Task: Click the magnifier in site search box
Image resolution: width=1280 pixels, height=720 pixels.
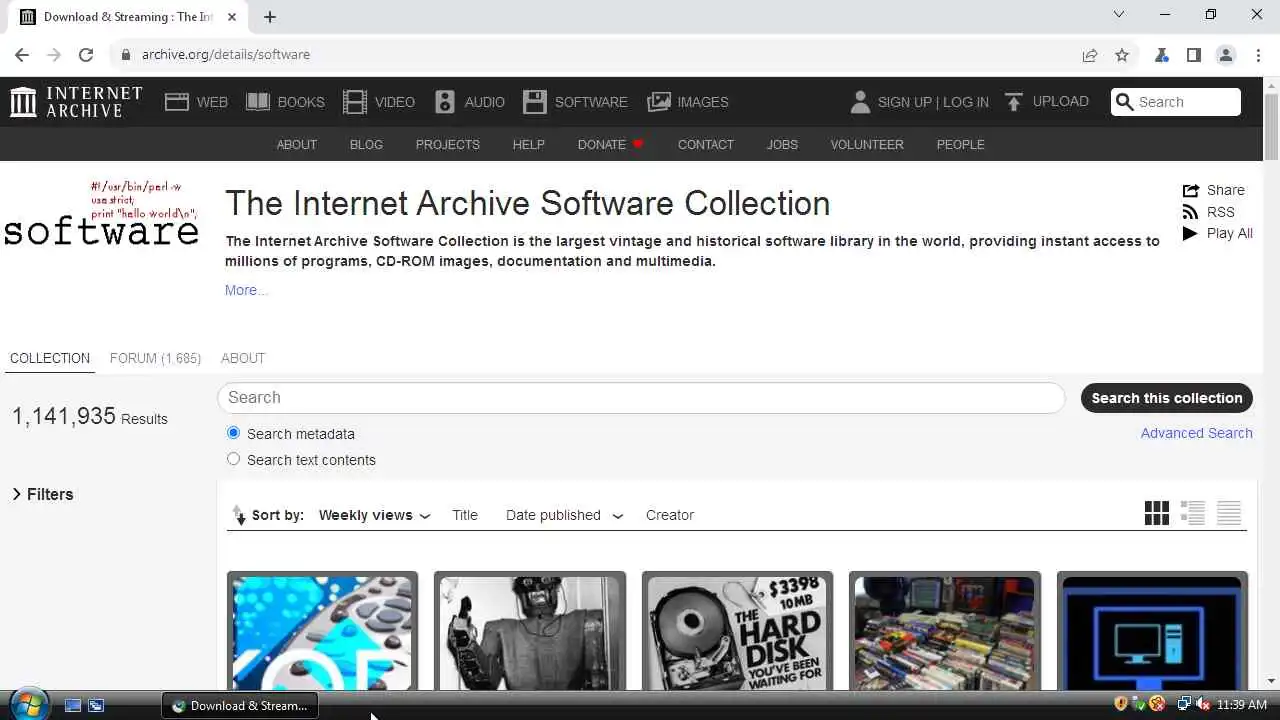Action: (x=1125, y=101)
